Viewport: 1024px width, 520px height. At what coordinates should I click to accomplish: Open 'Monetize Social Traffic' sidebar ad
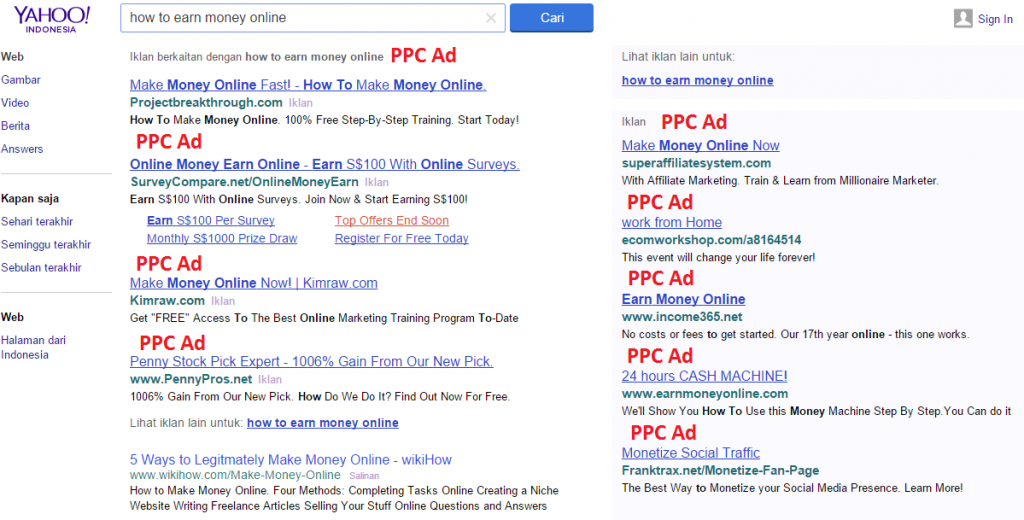[691, 453]
